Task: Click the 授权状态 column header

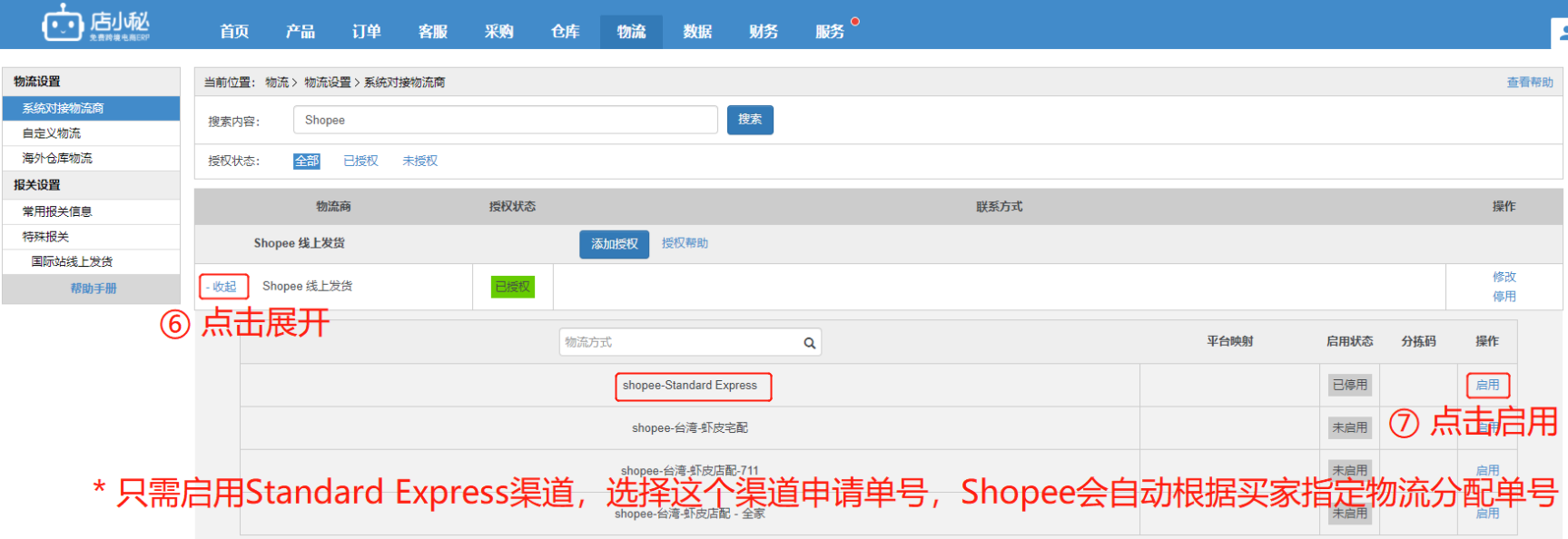Action: click(512, 207)
